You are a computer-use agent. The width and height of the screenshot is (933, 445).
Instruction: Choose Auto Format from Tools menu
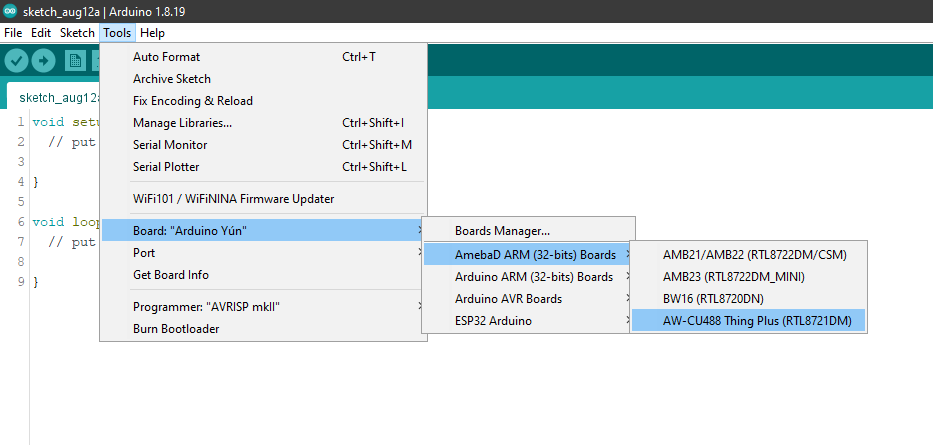pyautogui.click(x=263, y=57)
